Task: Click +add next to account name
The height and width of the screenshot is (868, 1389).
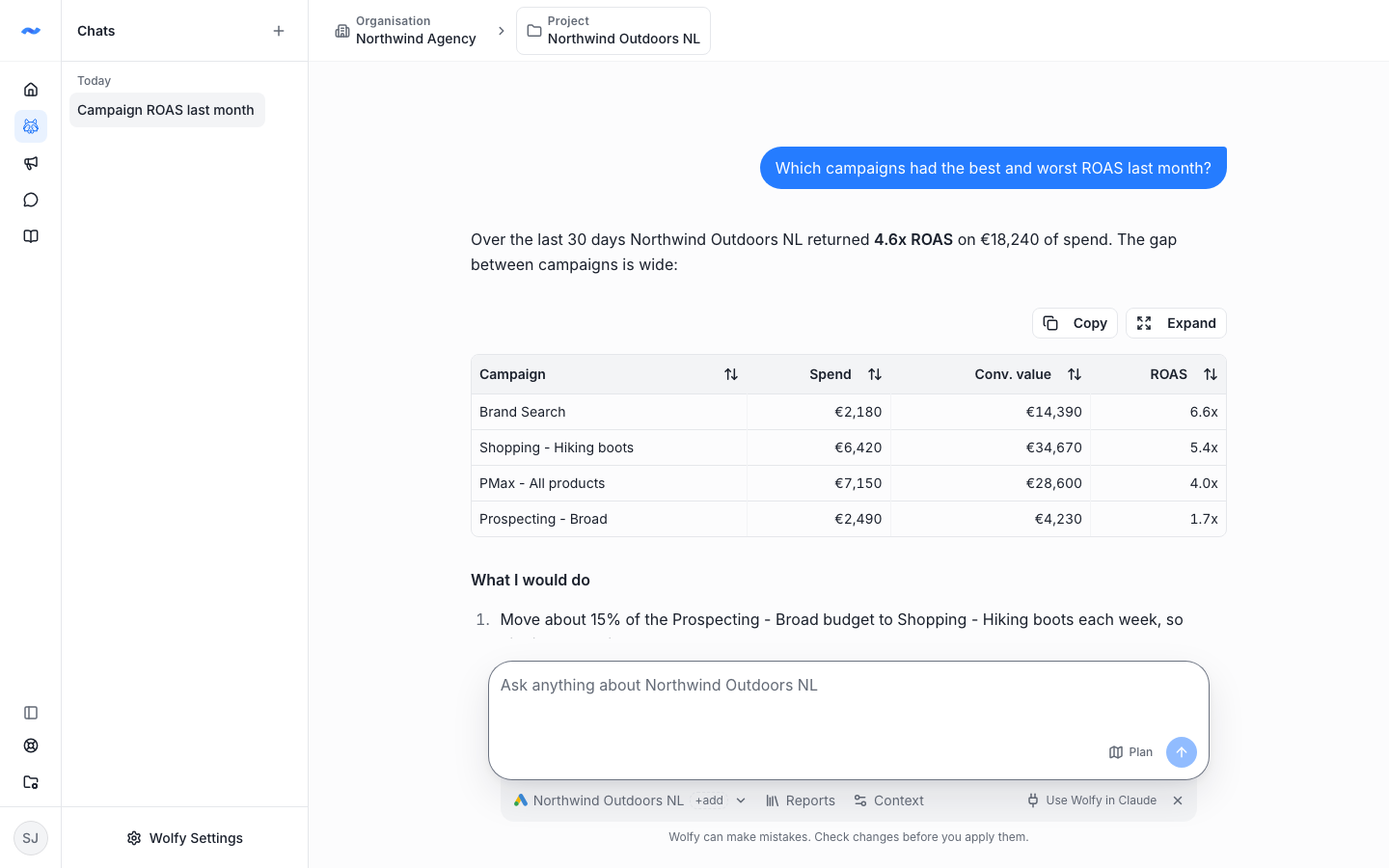Action: click(709, 800)
